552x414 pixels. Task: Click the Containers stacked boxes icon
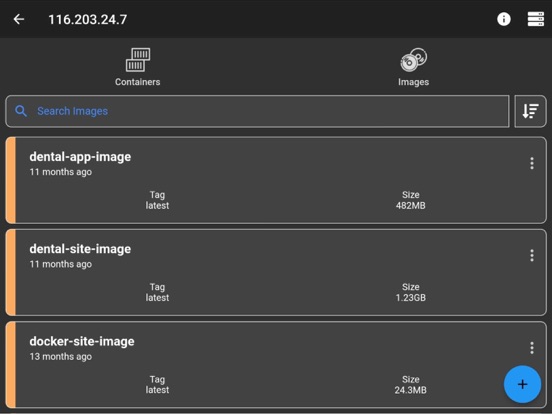click(x=138, y=60)
